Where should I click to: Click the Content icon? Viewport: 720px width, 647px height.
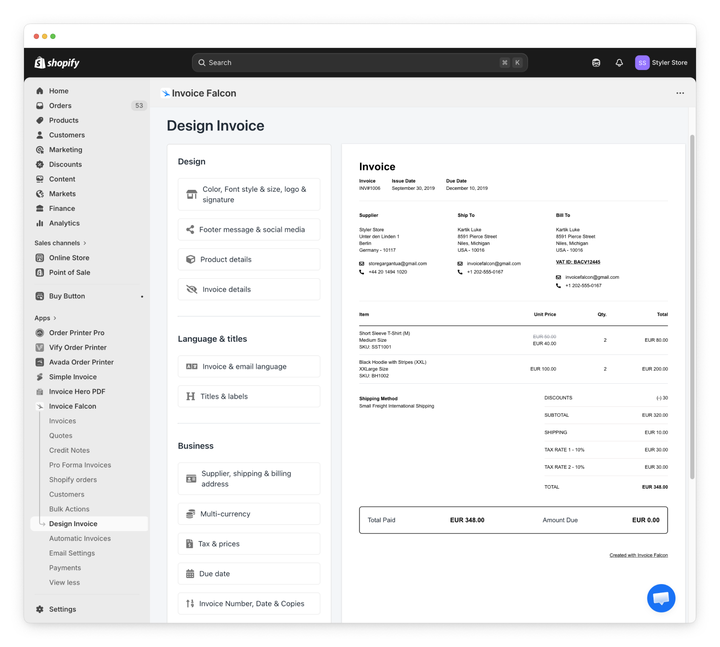click(x=40, y=179)
